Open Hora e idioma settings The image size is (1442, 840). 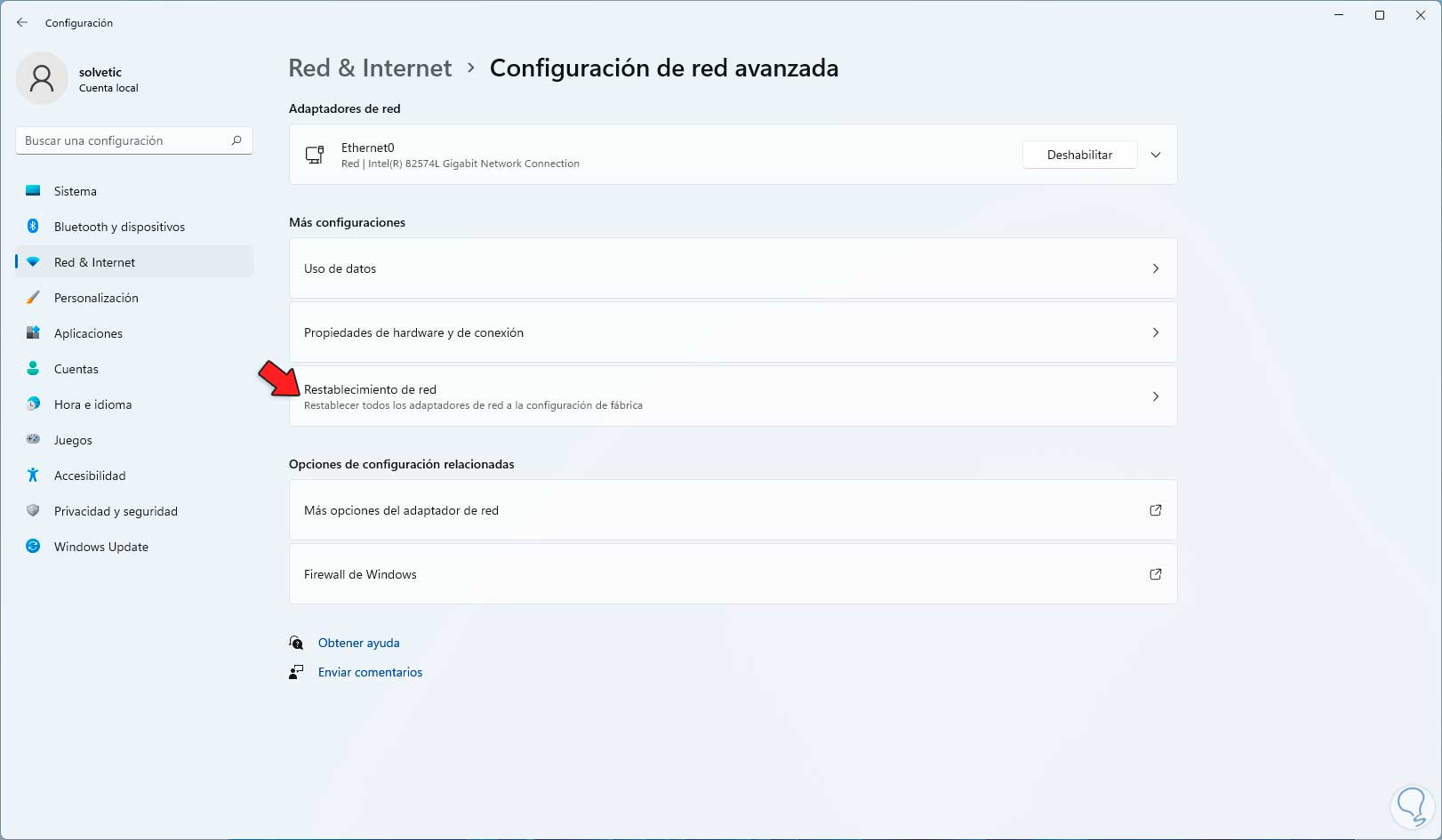134,404
